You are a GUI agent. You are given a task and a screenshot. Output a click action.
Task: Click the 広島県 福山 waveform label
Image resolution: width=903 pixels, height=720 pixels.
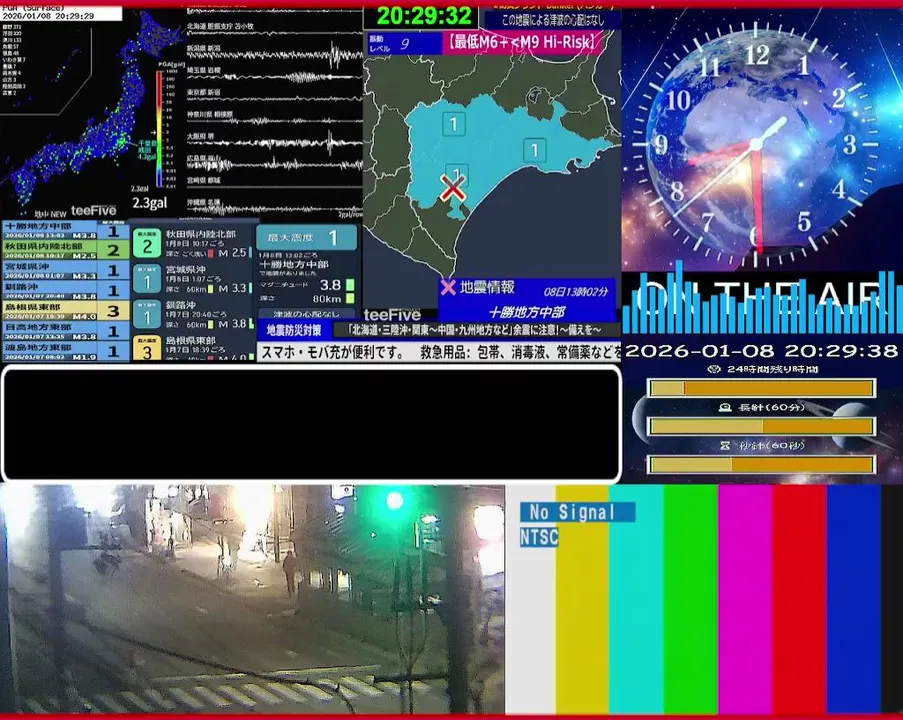tap(203, 158)
